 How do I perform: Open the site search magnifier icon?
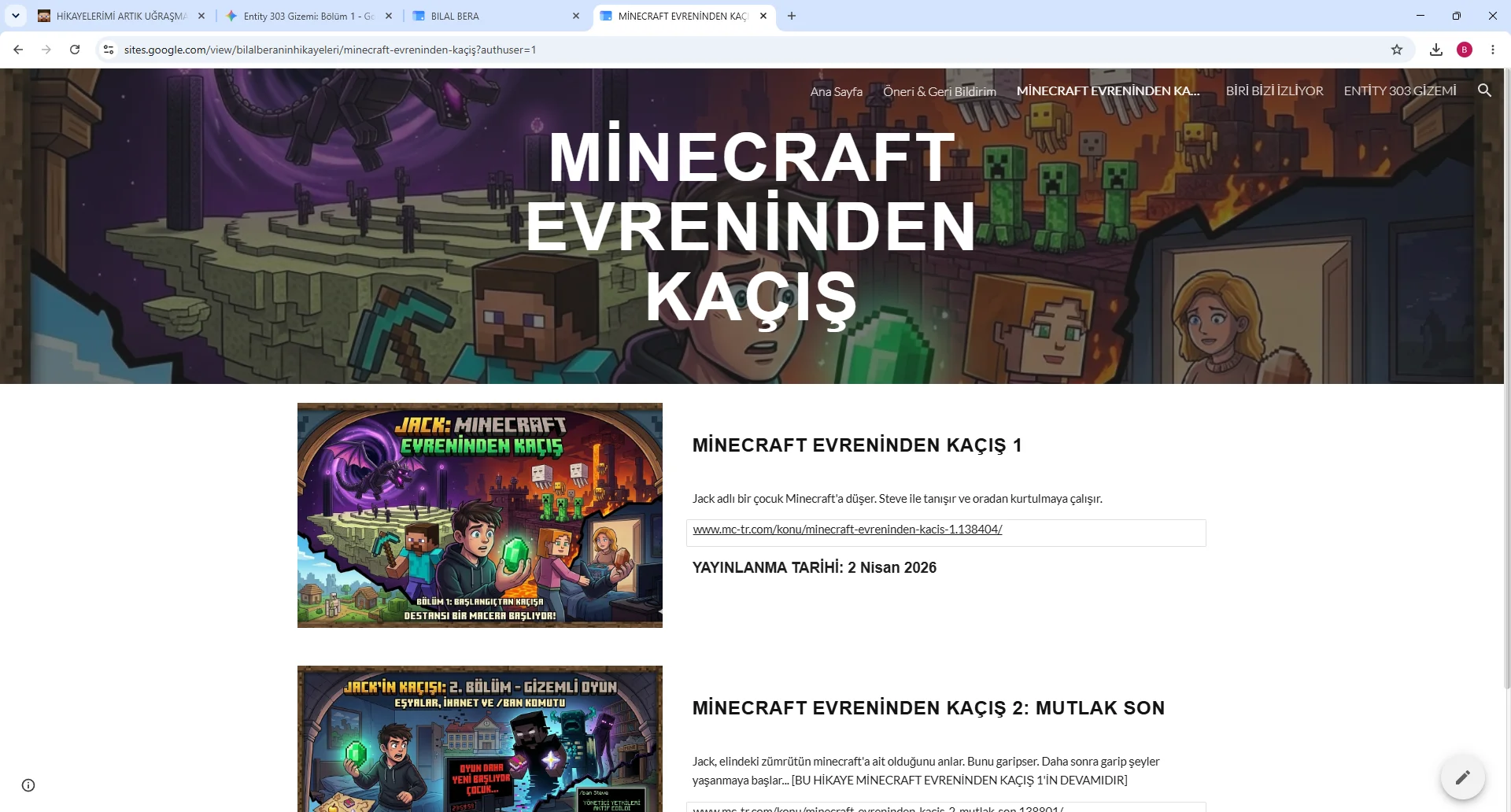1484,90
